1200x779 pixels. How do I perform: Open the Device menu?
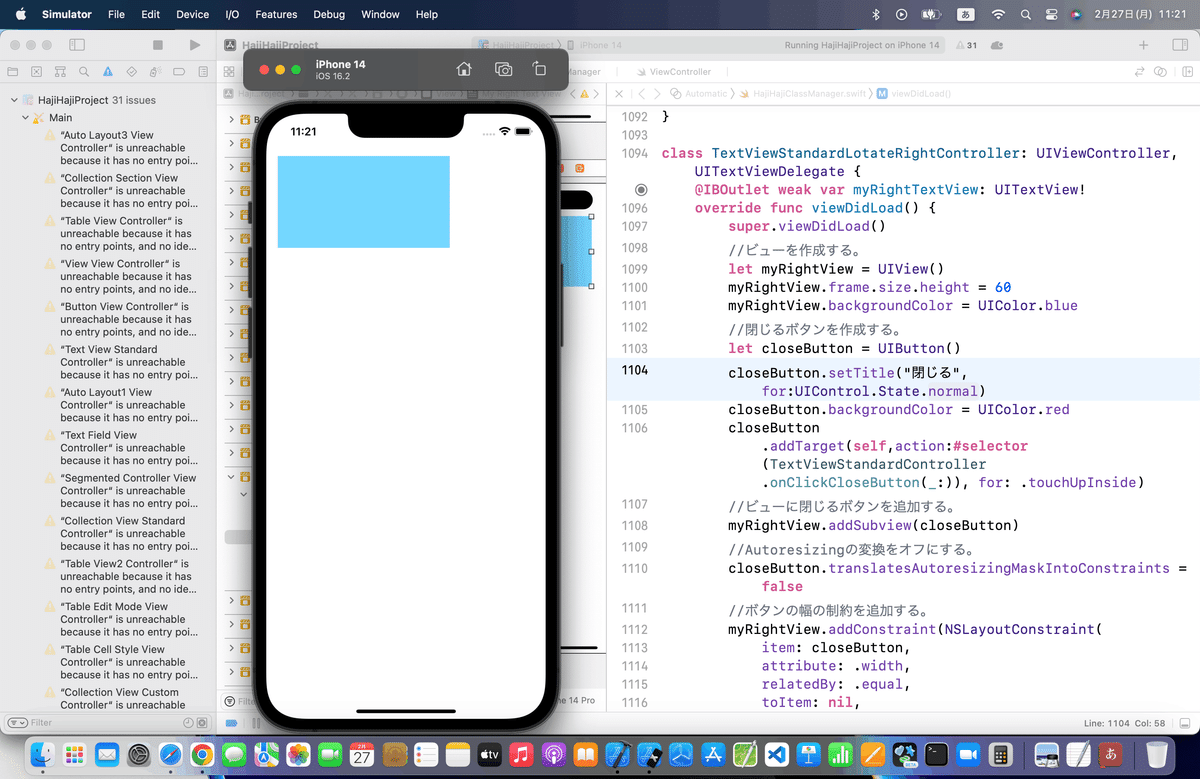pos(193,14)
